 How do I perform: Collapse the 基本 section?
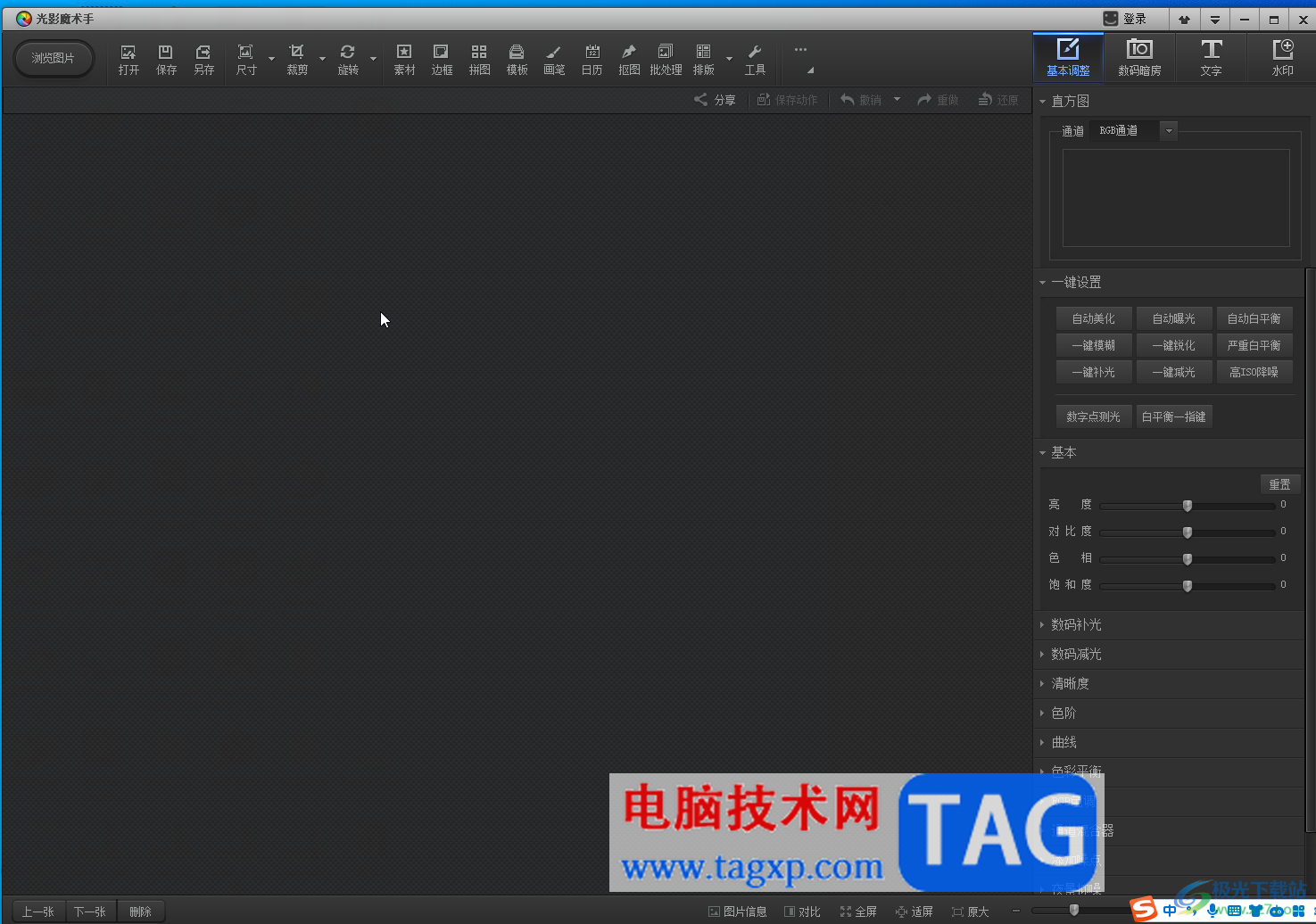[1042, 452]
